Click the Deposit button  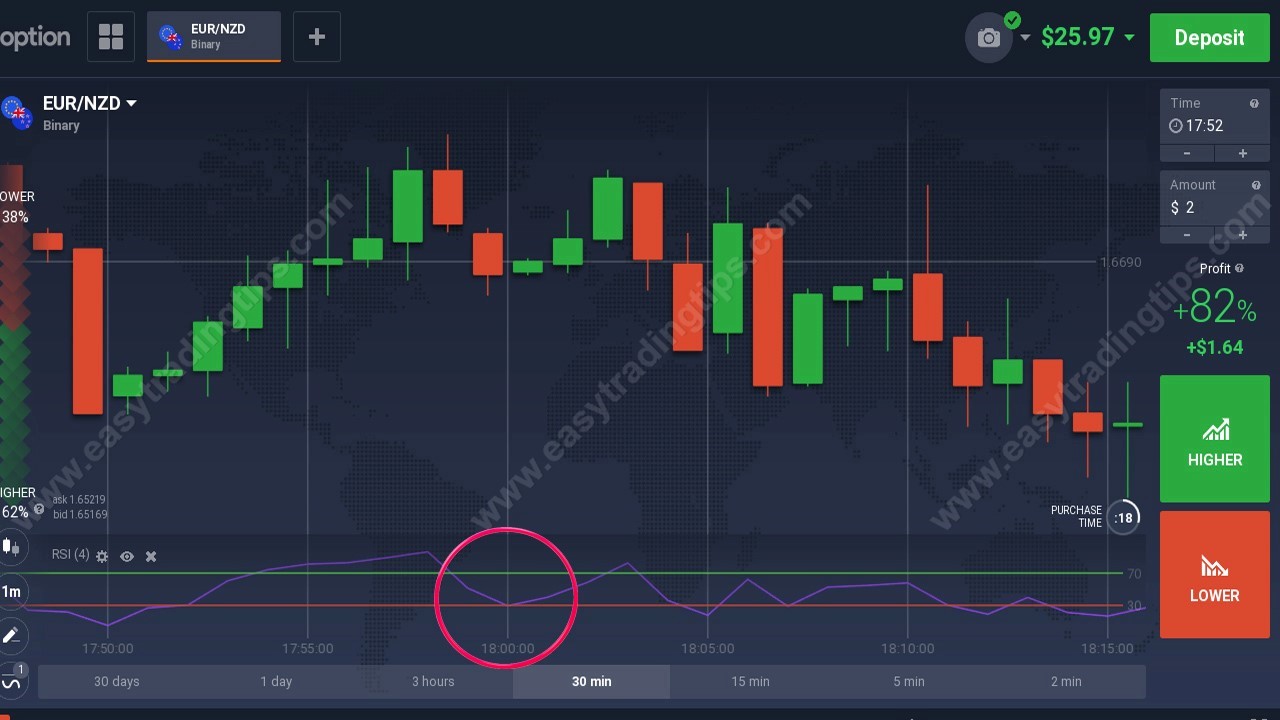(x=1209, y=38)
